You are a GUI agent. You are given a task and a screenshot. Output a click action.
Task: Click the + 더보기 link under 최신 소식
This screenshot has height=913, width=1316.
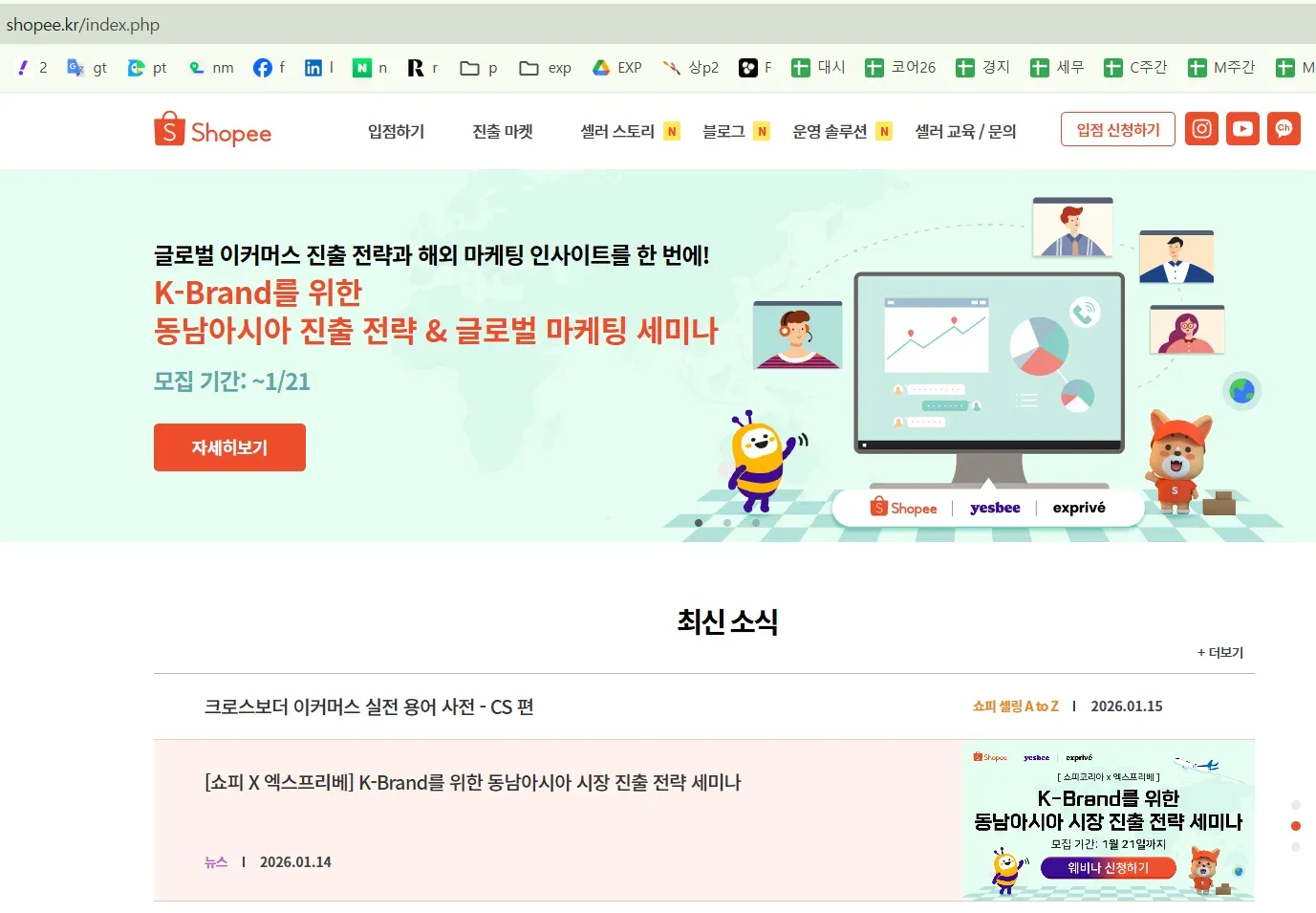click(x=1220, y=652)
